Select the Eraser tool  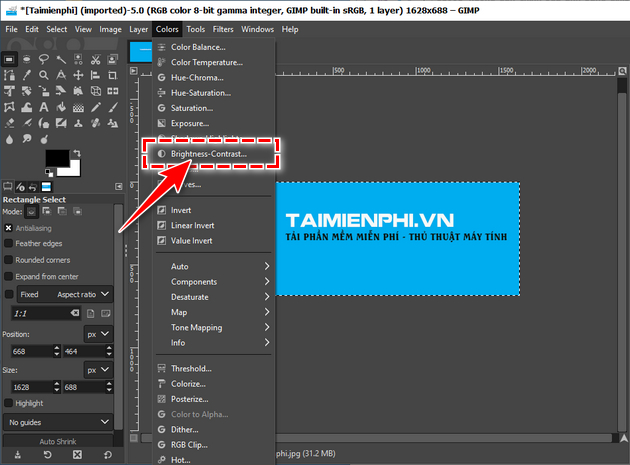(x=9, y=123)
